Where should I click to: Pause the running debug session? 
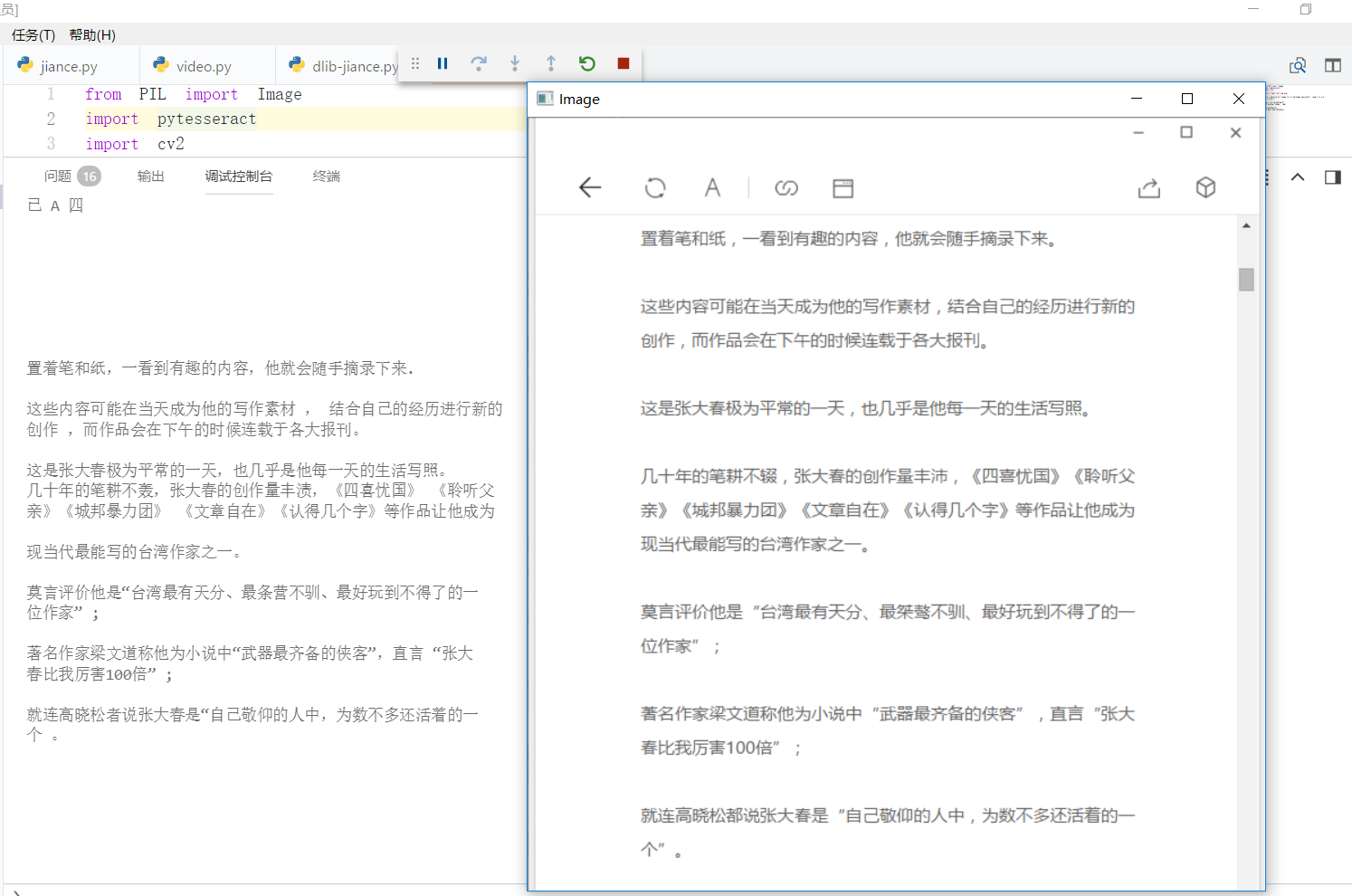click(443, 63)
